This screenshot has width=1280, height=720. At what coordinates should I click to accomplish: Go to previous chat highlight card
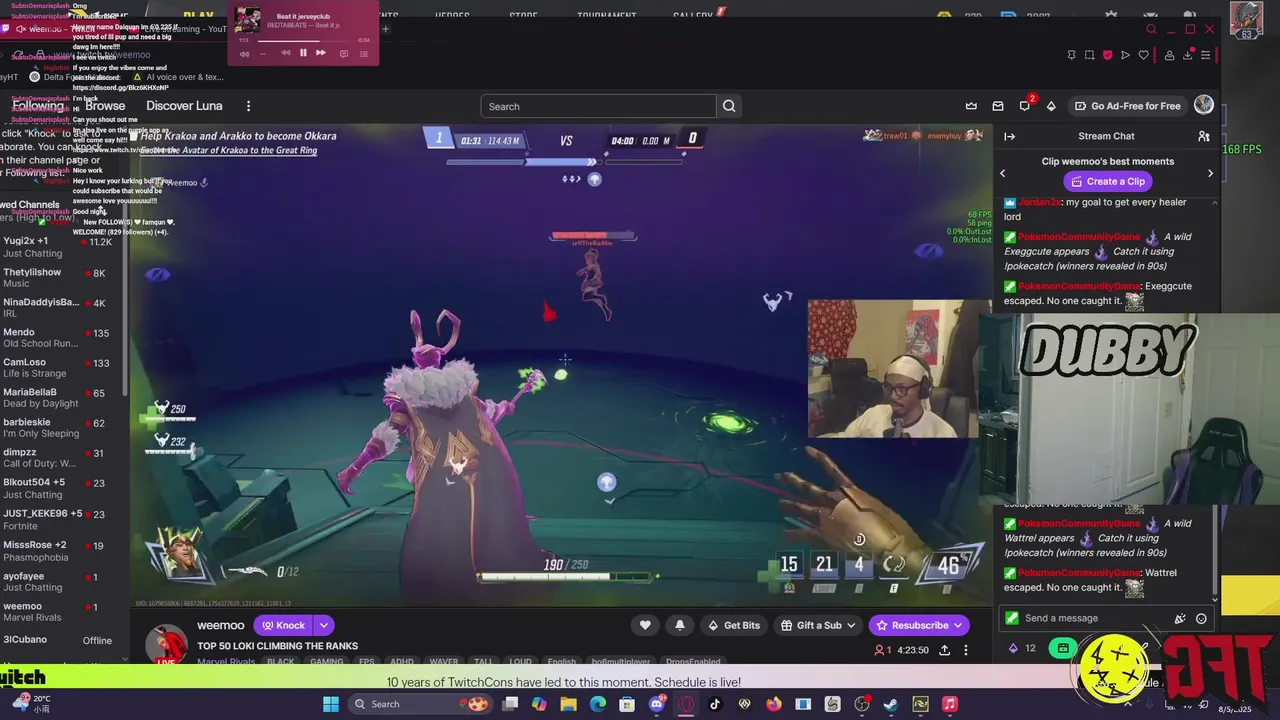point(1003,173)
